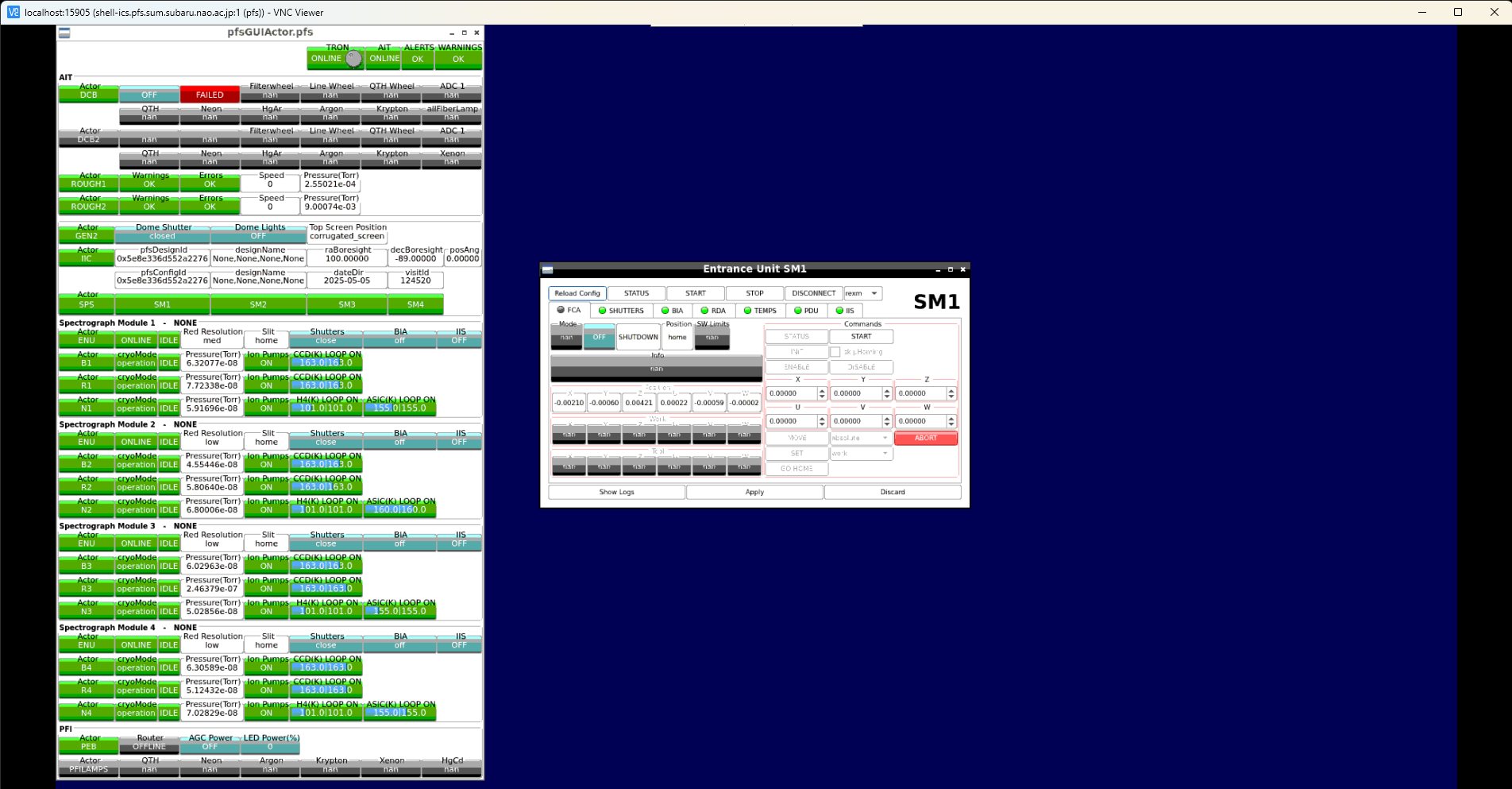The height and width of the screenshot is (789, 1512).
Task: Expand the work coordinate dropdown
Action: click(861, 454)
